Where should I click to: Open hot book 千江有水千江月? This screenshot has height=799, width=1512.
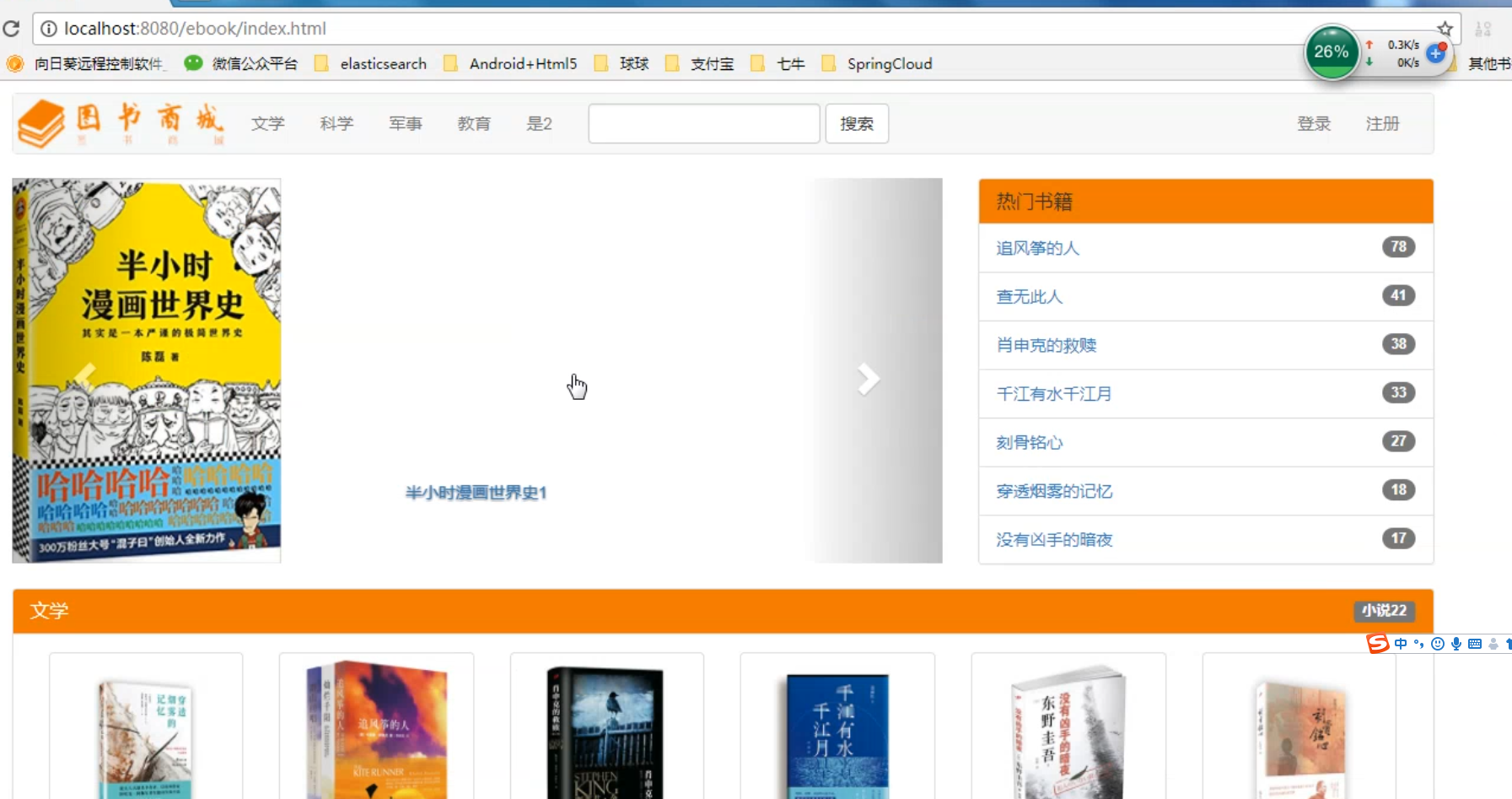1054,394
